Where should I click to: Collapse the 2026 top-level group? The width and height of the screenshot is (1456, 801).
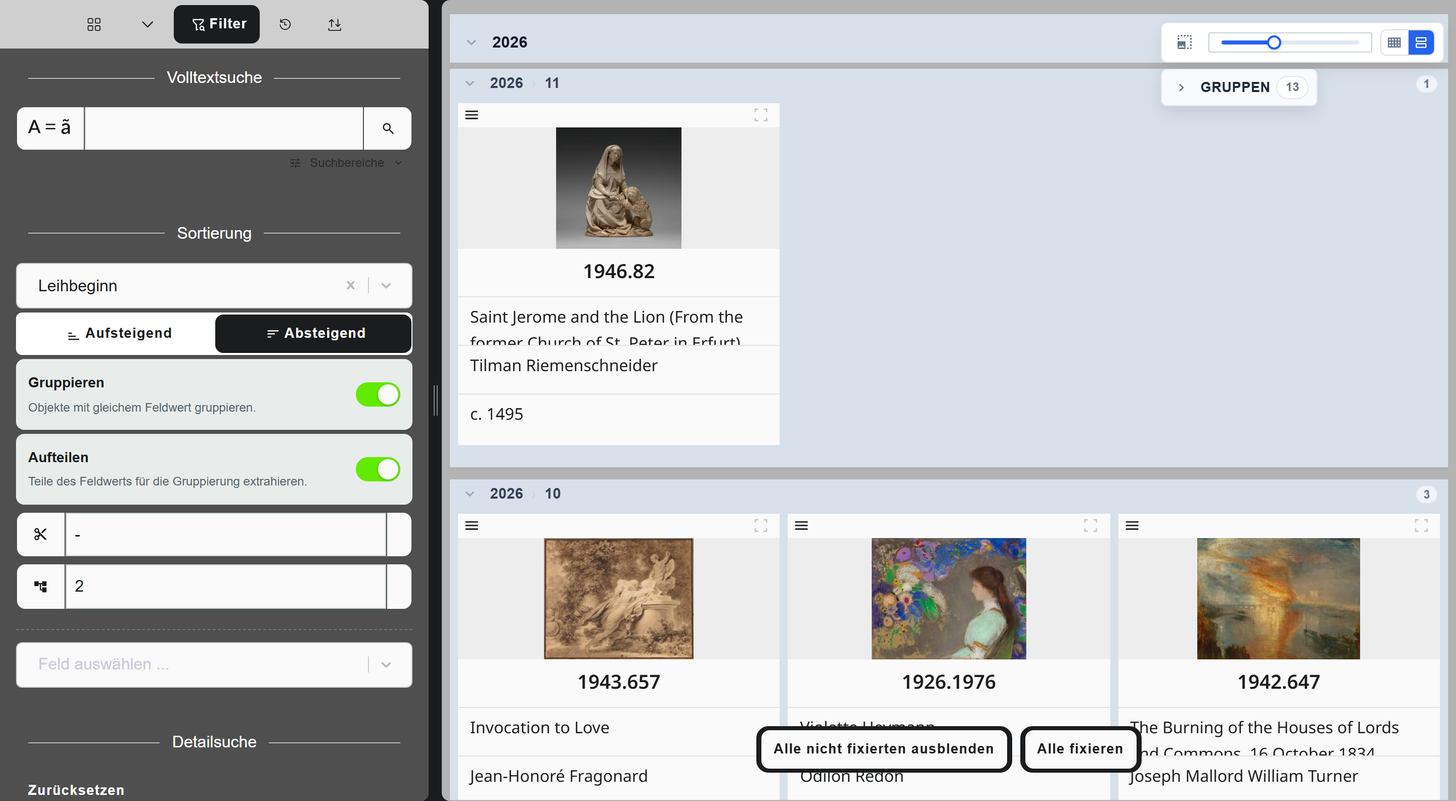pos(471,42)
